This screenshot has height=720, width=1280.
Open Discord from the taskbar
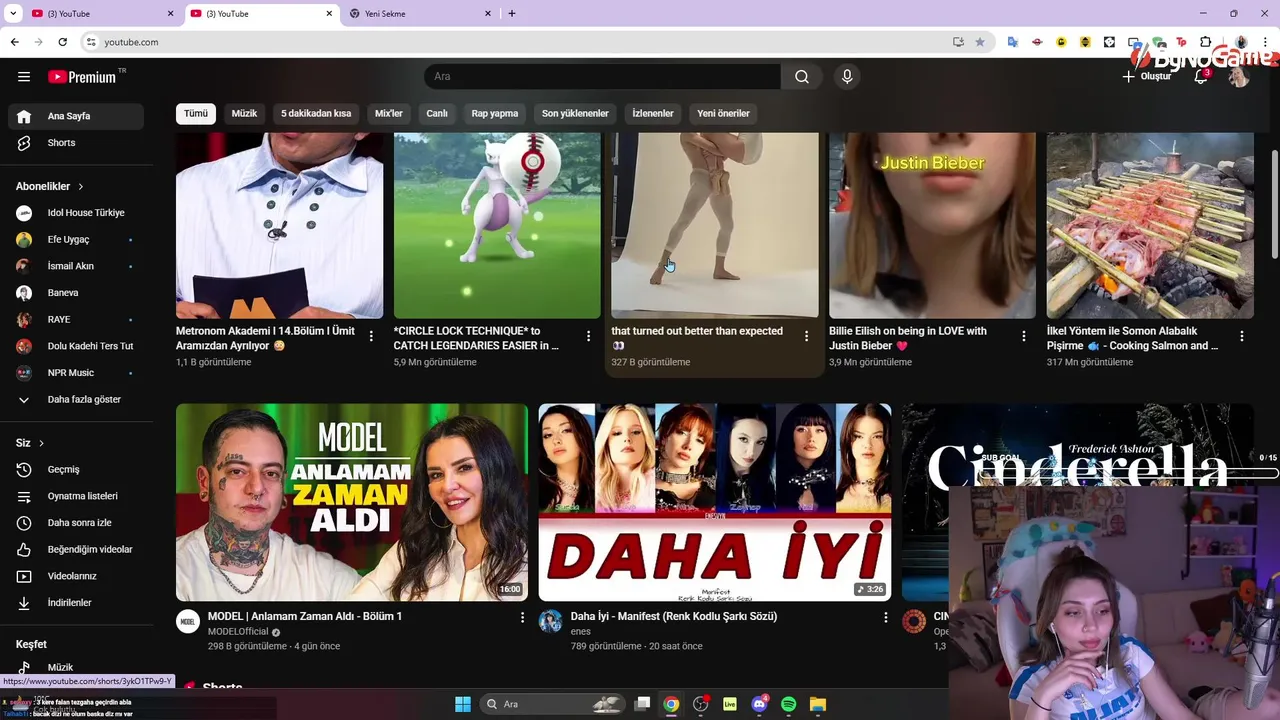pyautogui.click(x=759, y=704)
